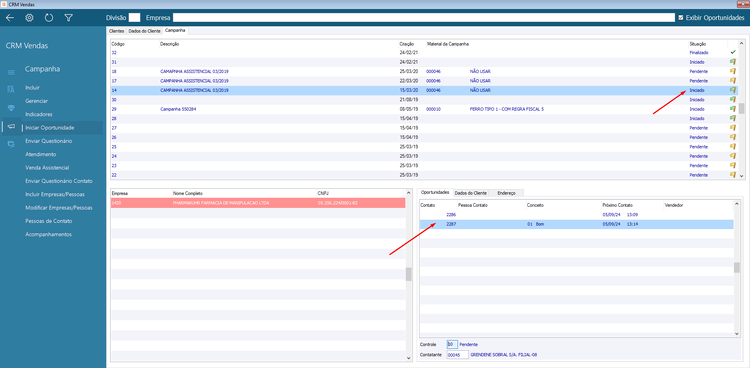
Task: Open Indicadores in the sidebar
Action: [39, 114]
